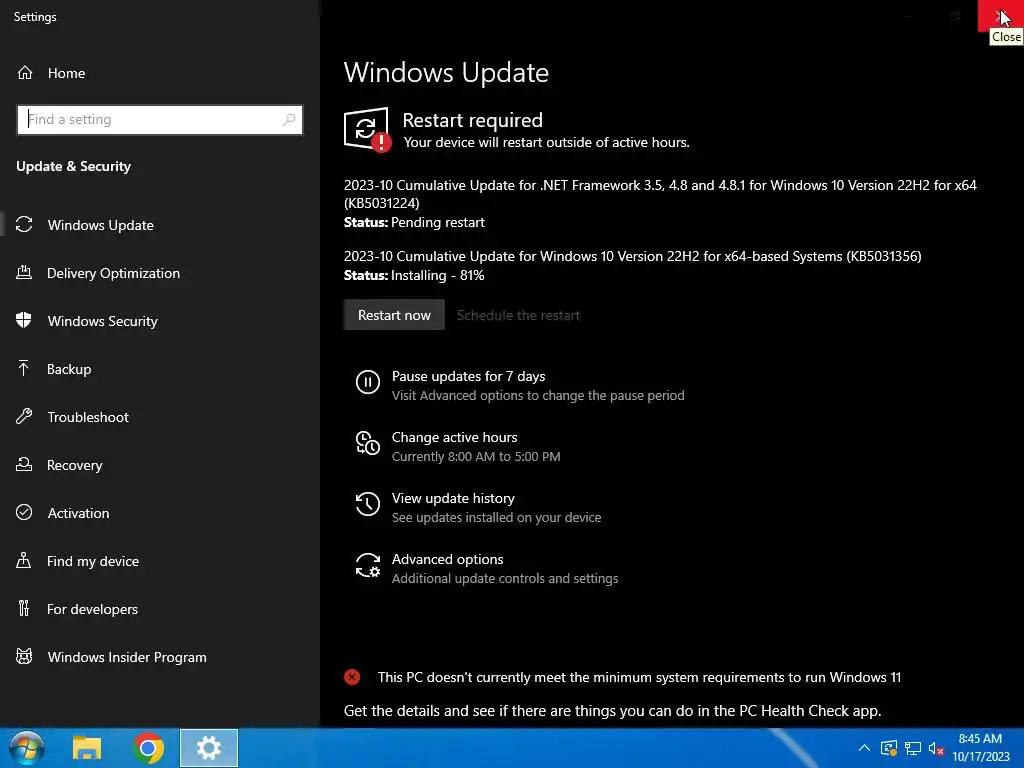Click the Windows Insider Program cat icon
1024x768 pixels.
(x=24, y=657)
